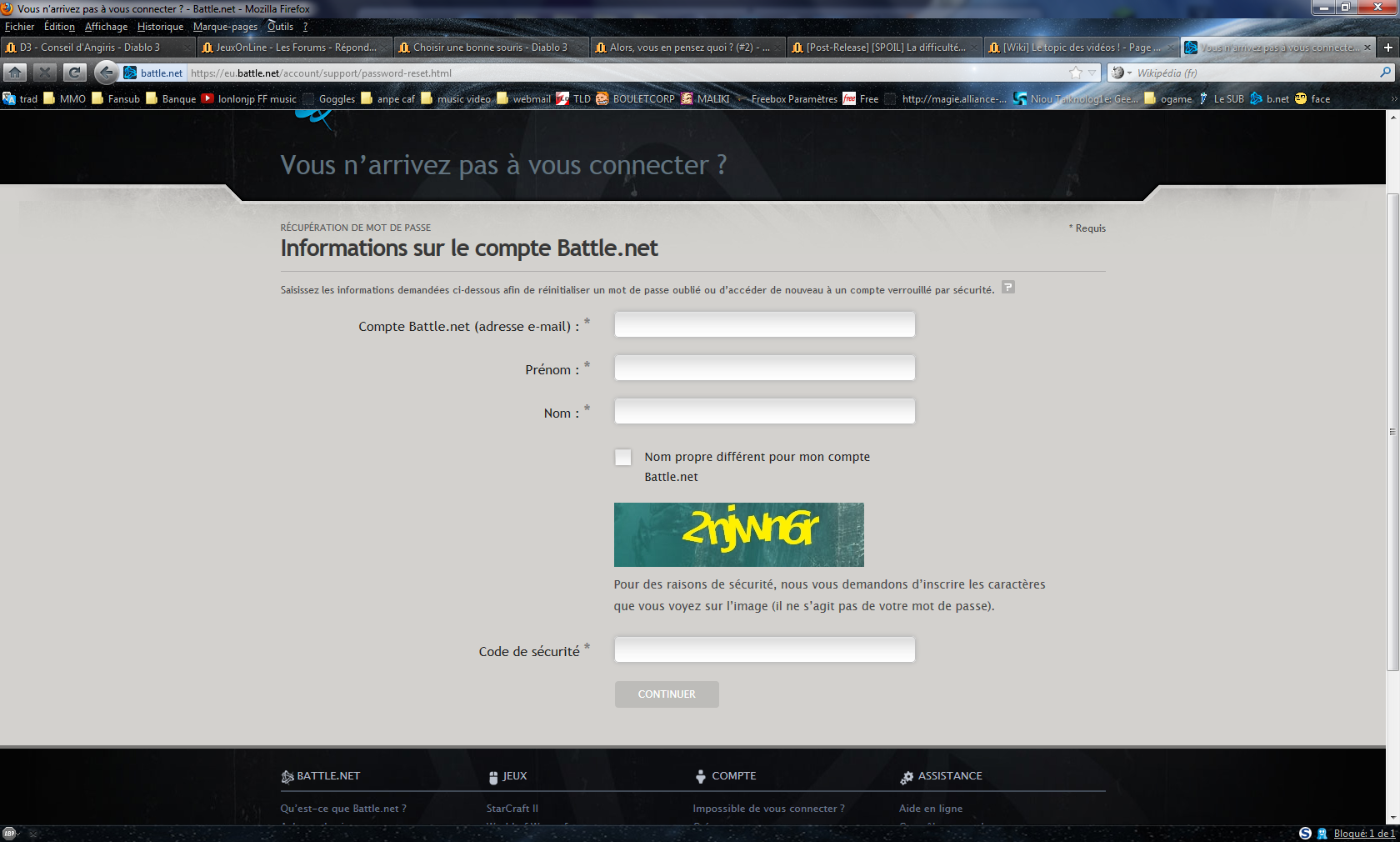Click the Prénom input field
The width and height of the screenshot is (1400, 842).
point(764,368)
